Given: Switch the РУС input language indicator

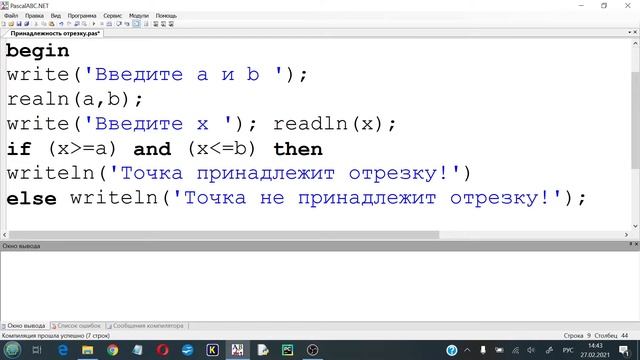Looking at the screenshot, I should [568, 350].
